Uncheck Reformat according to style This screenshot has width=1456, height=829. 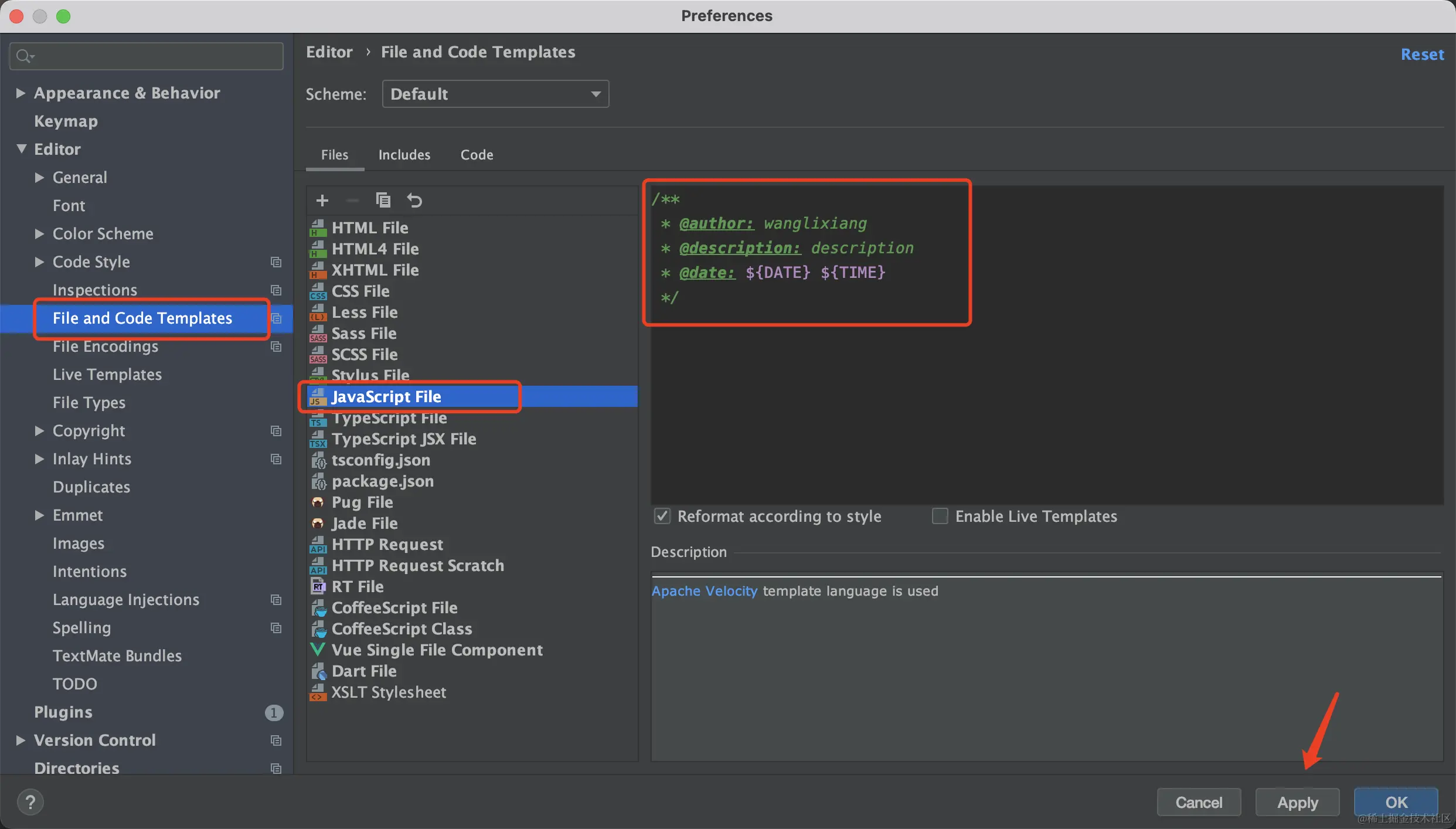(662, 516)
